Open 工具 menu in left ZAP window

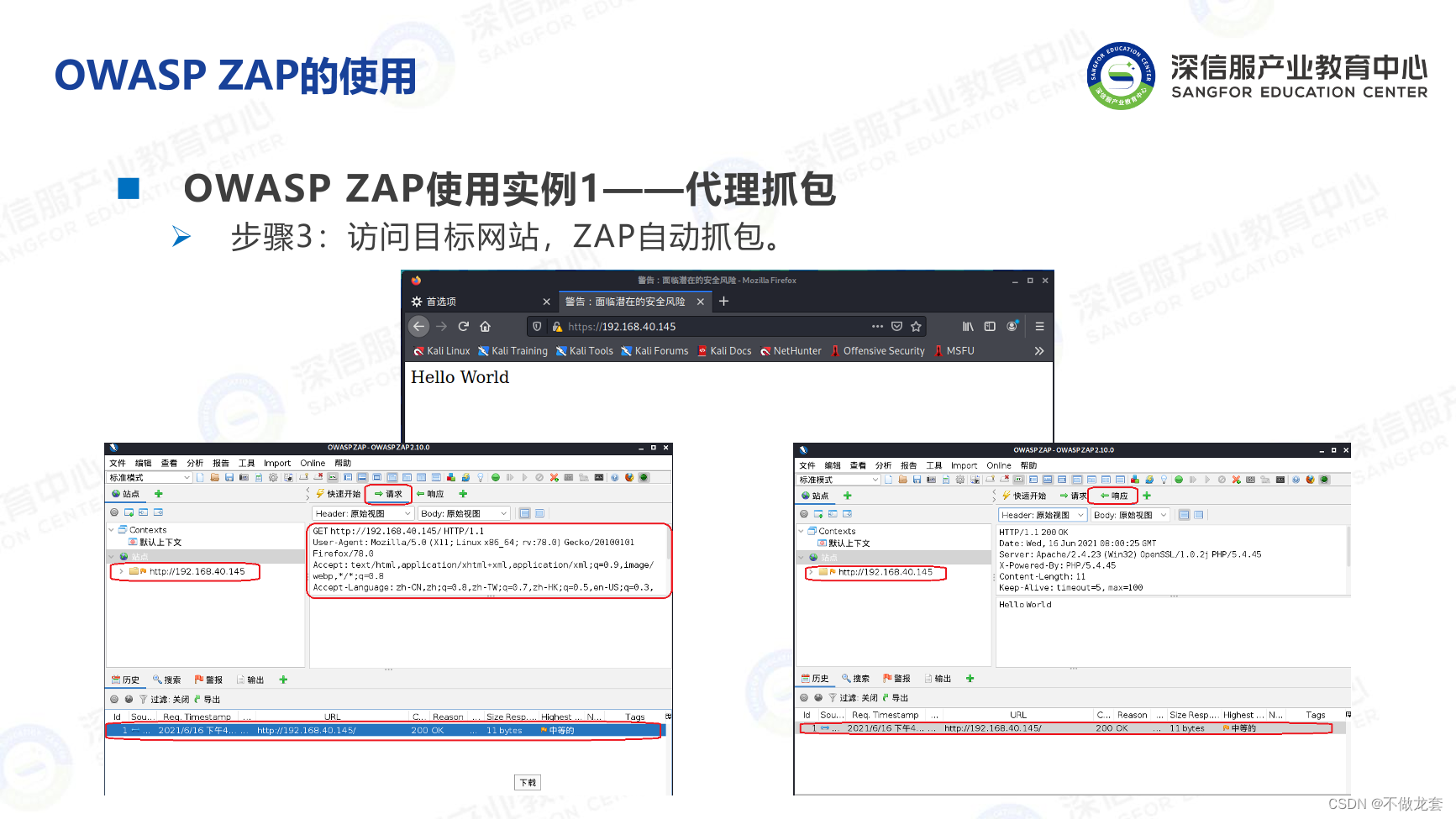point(246,463)
